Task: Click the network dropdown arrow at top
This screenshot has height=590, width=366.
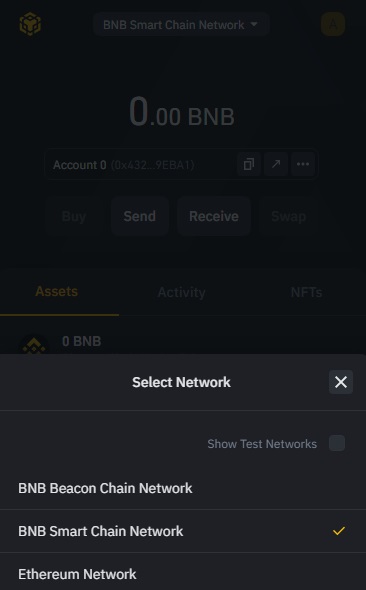Action: click(x=254, y=24)
